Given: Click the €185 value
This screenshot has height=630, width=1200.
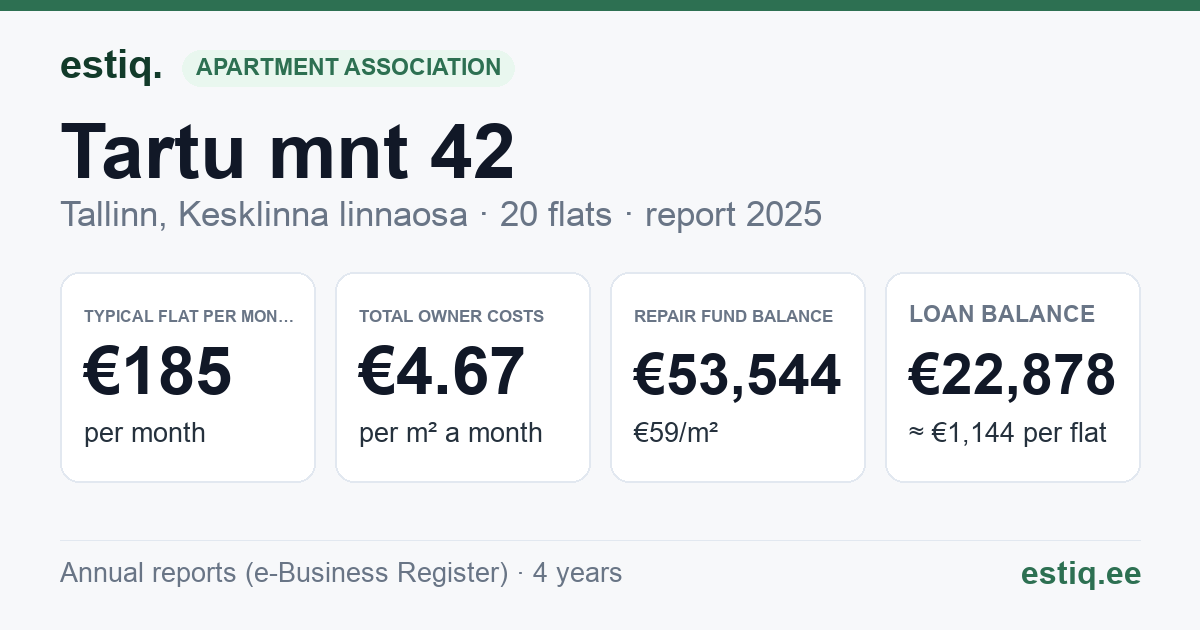Looking at the screenshot, I should click(158, 371).
